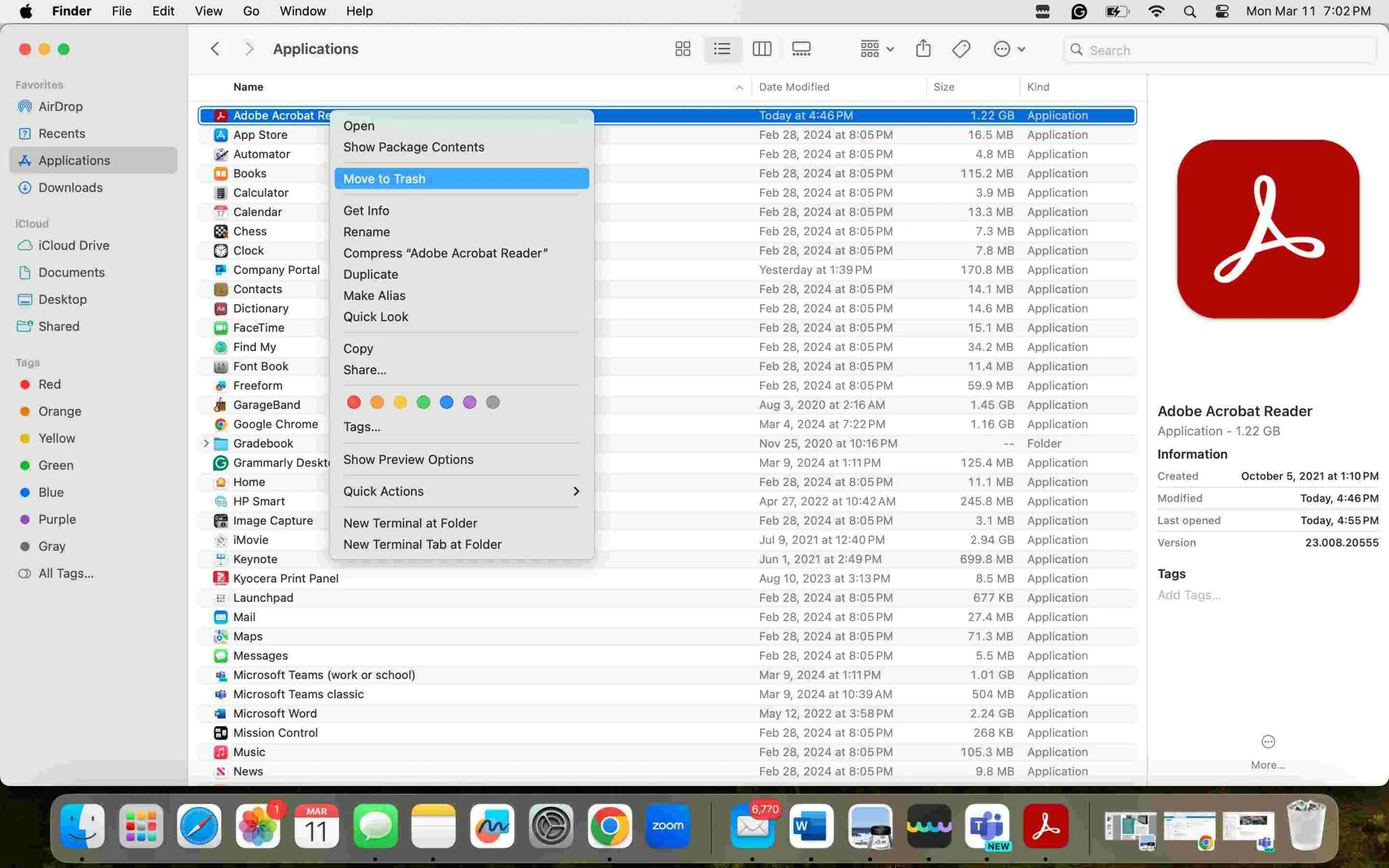The height and width of the screenshot is (868, 1389).
Task: Choose Move to Trash in context menu
Action: [462, 178]
